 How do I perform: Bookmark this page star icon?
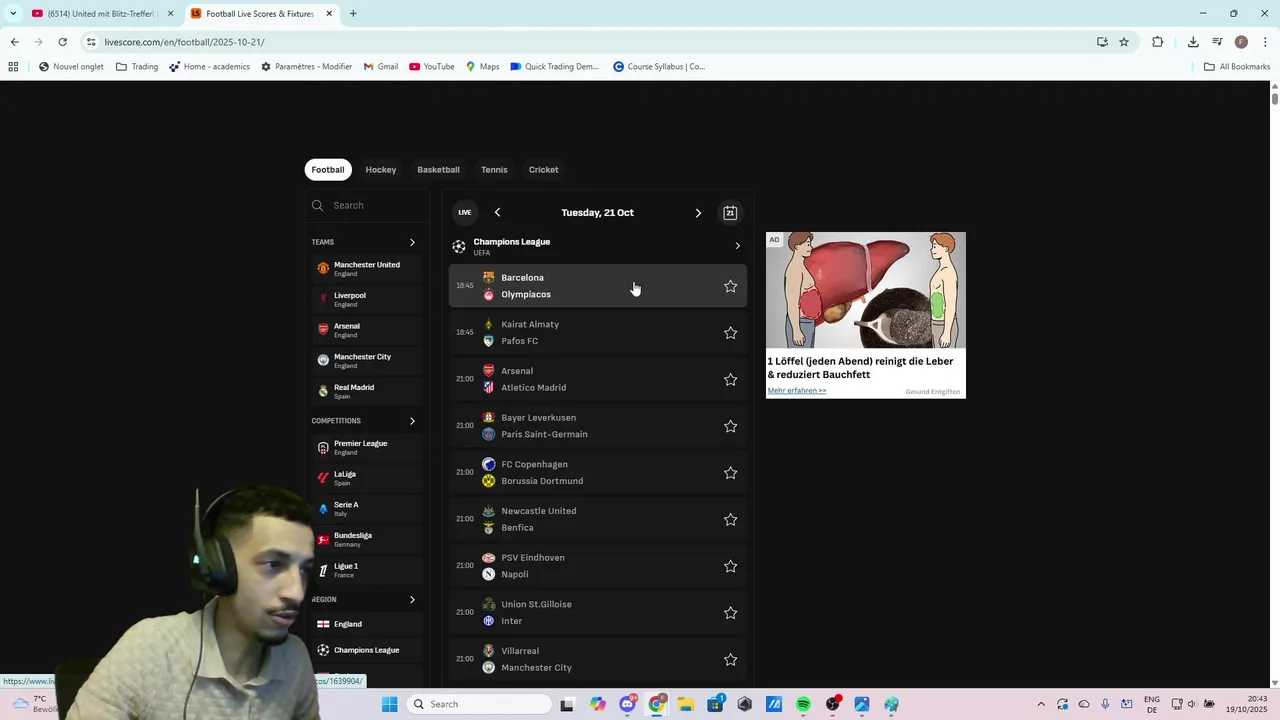pos(1124,42)
